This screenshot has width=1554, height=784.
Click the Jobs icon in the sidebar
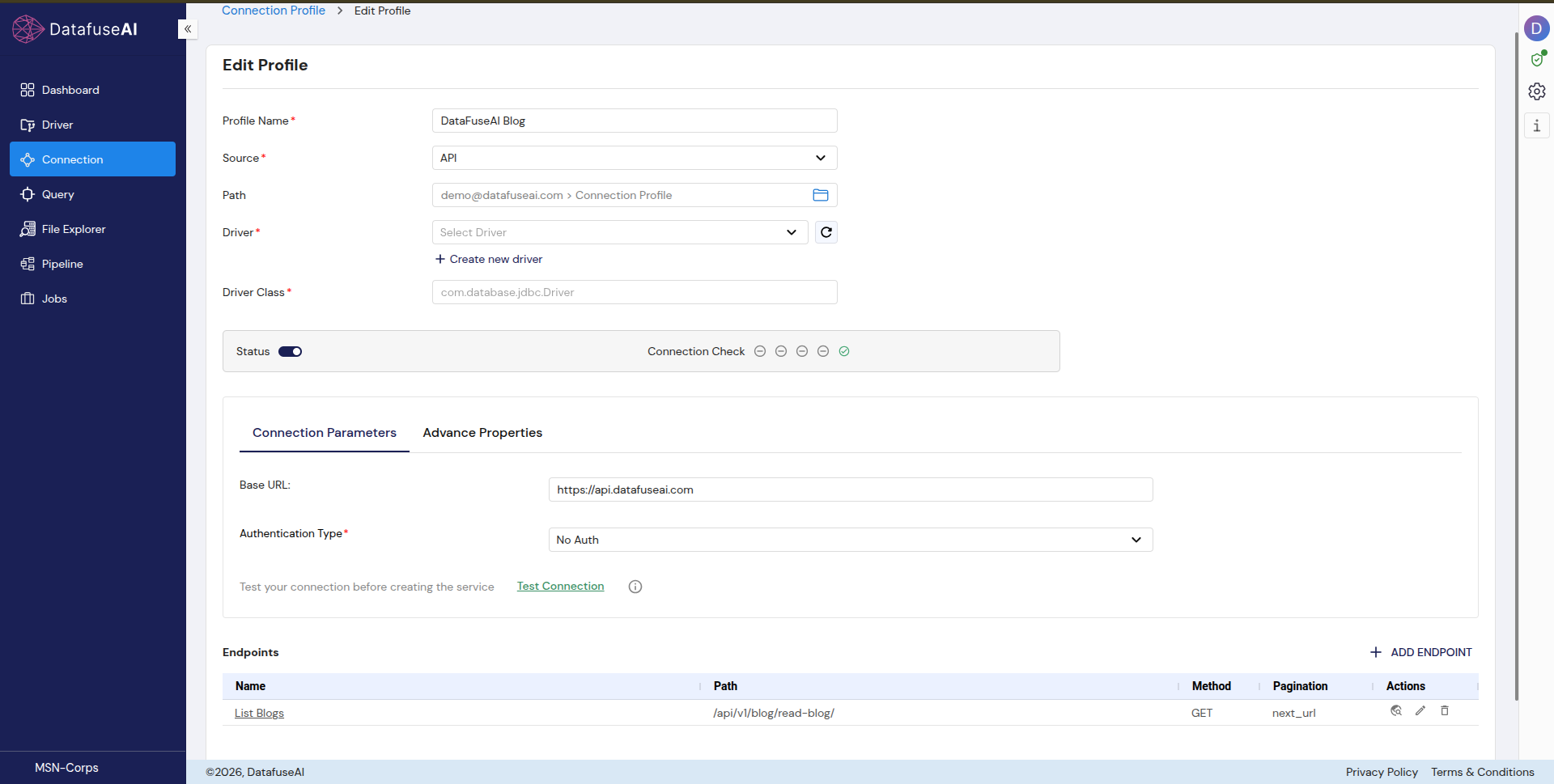pos(28,299)
